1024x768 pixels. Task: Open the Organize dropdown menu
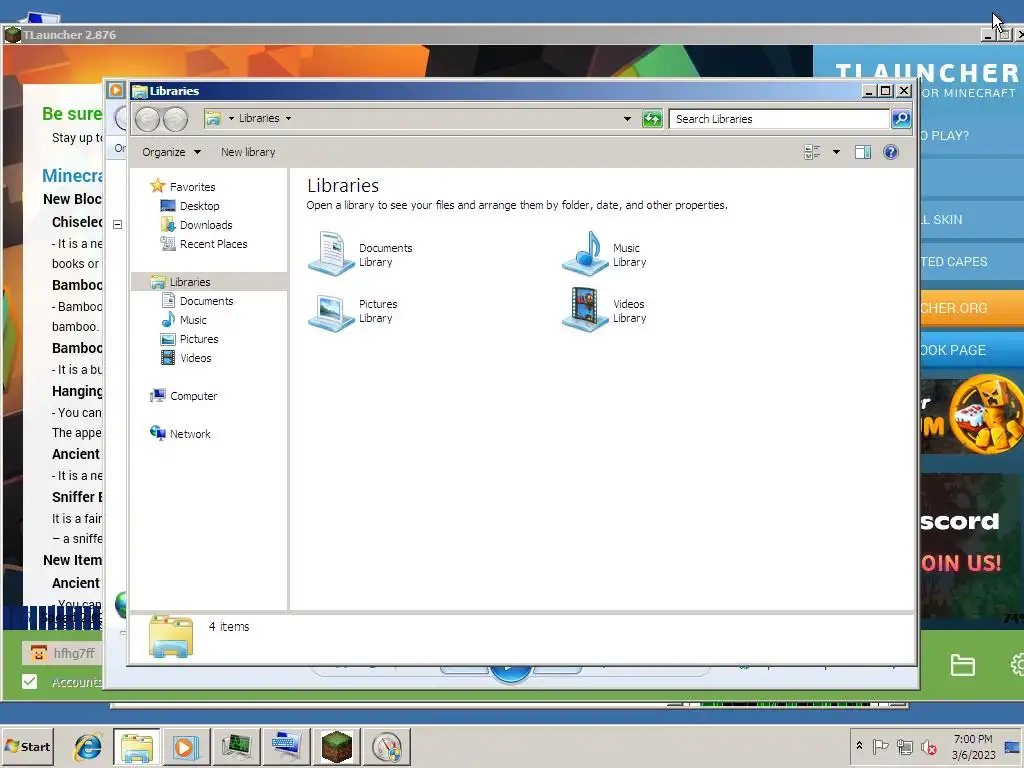point(171,152)
